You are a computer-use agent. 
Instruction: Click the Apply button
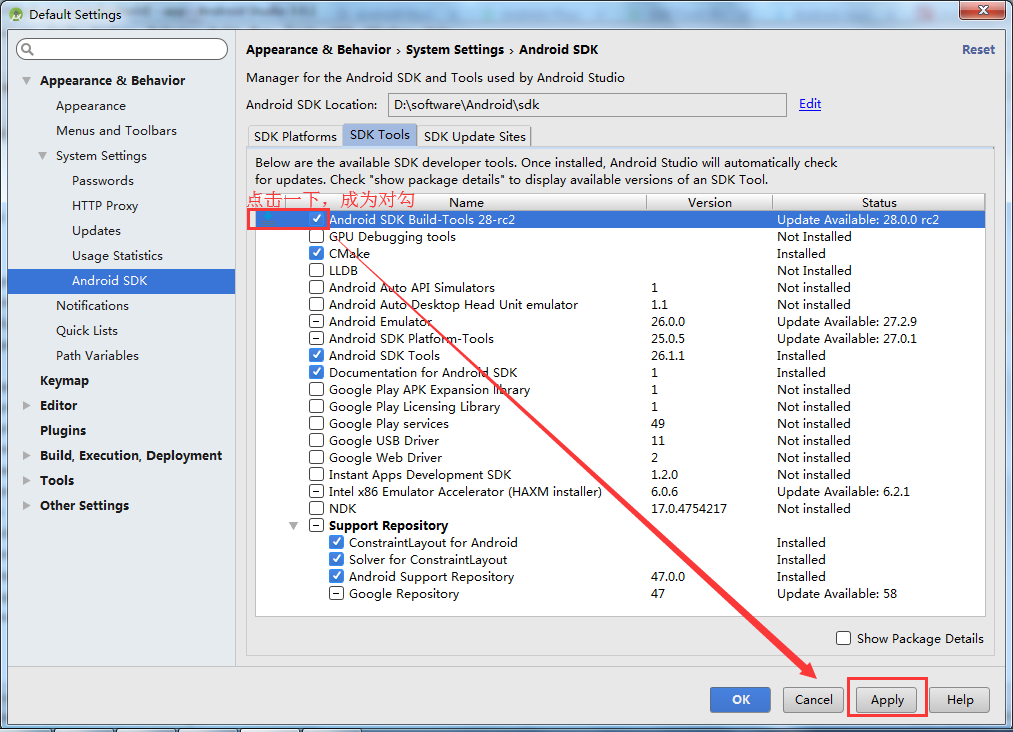887,700
